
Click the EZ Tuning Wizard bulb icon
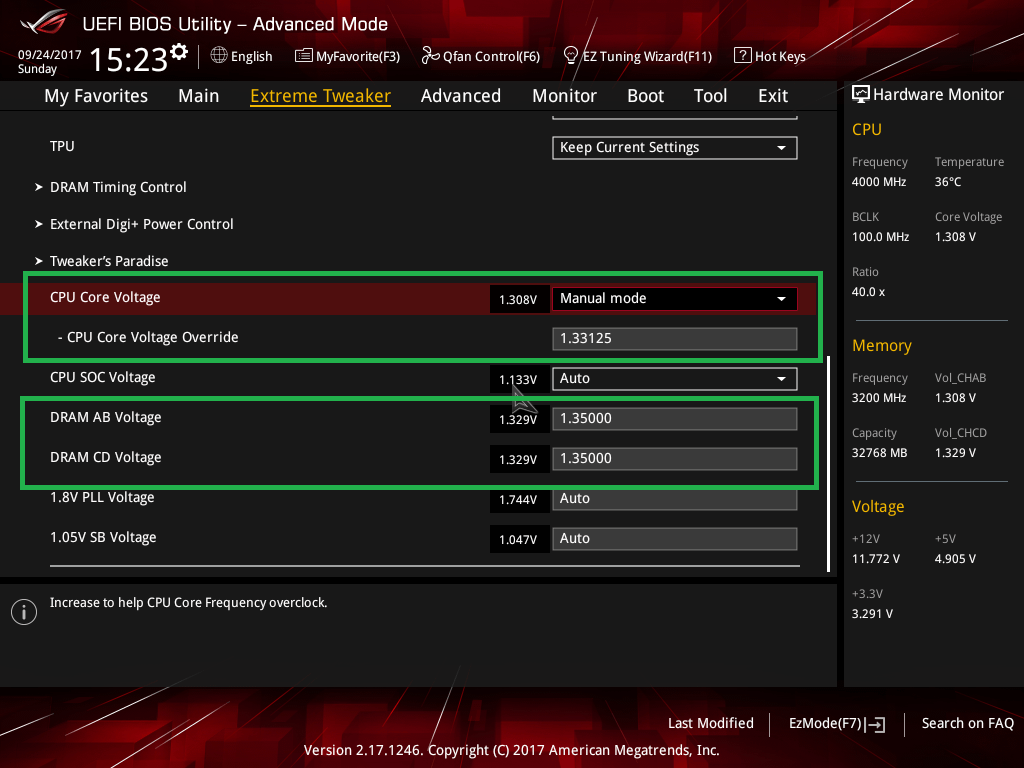point(570,56)
